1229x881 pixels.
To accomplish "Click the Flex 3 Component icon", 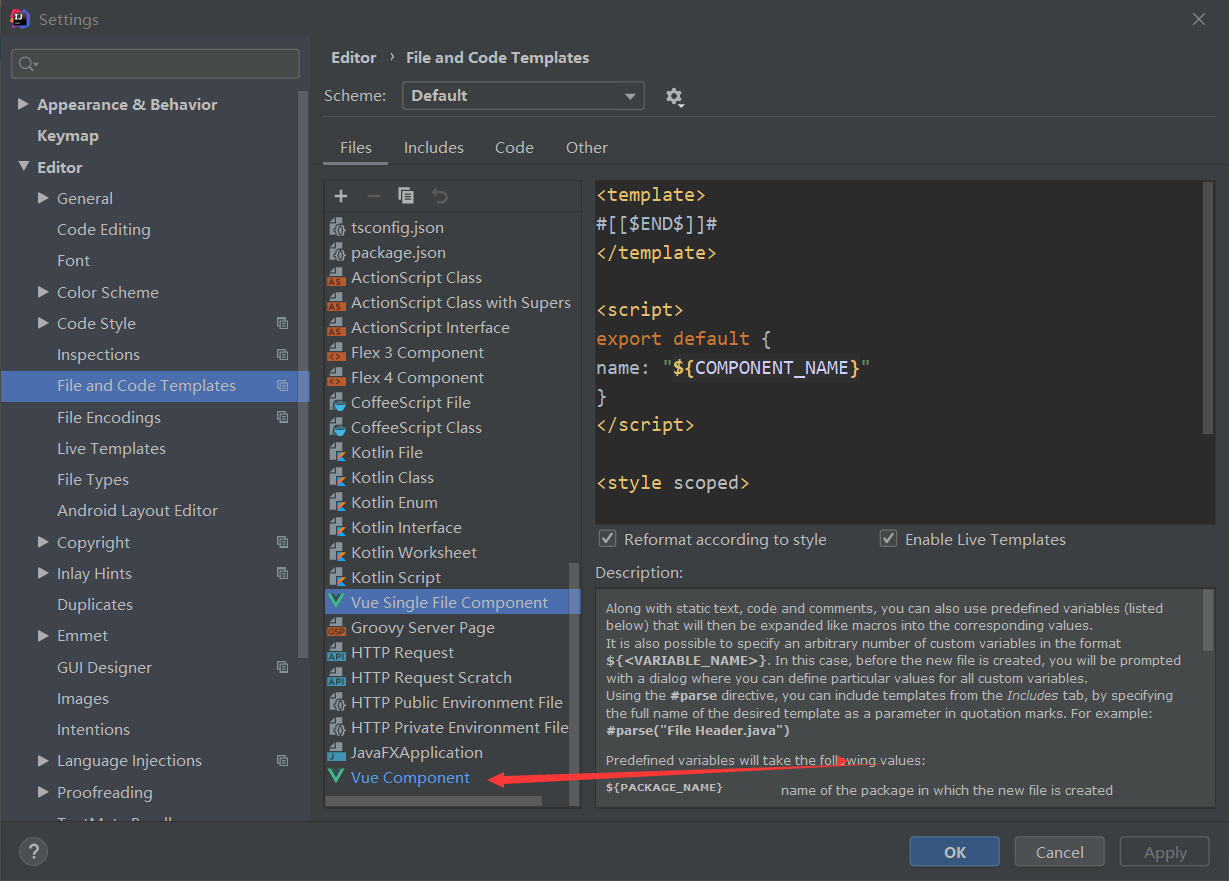I will 337,353.
